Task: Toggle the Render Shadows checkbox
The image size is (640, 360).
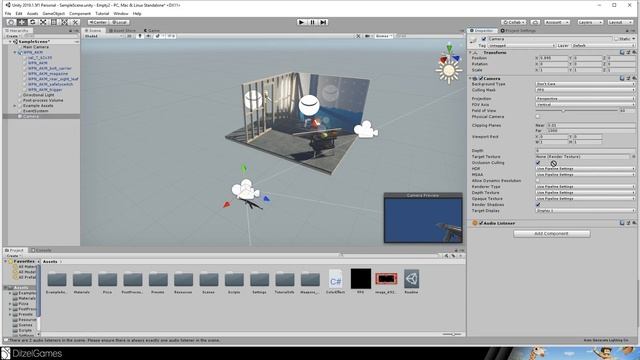Action: 538,204
